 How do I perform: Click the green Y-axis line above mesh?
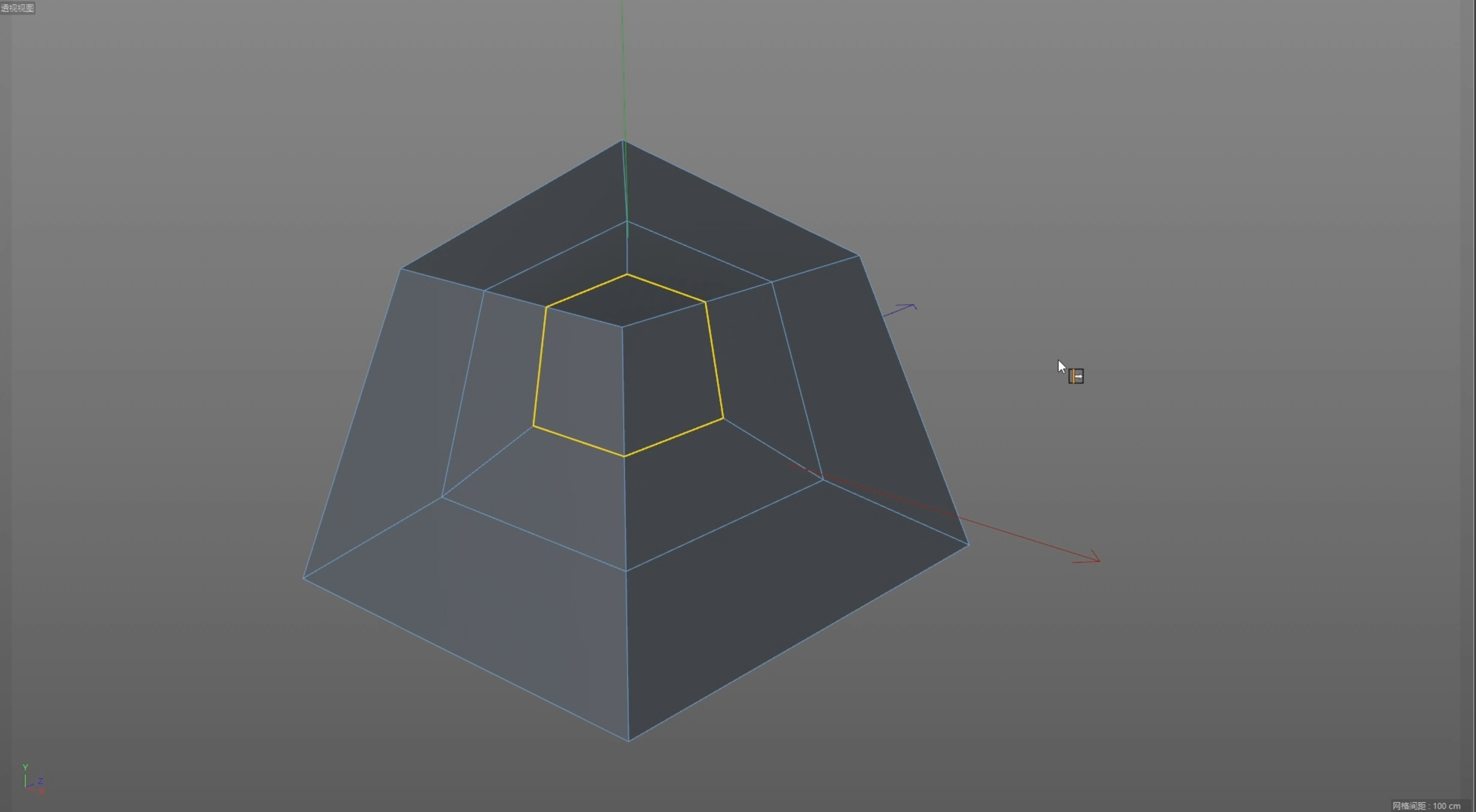click(x=623, y=69)
